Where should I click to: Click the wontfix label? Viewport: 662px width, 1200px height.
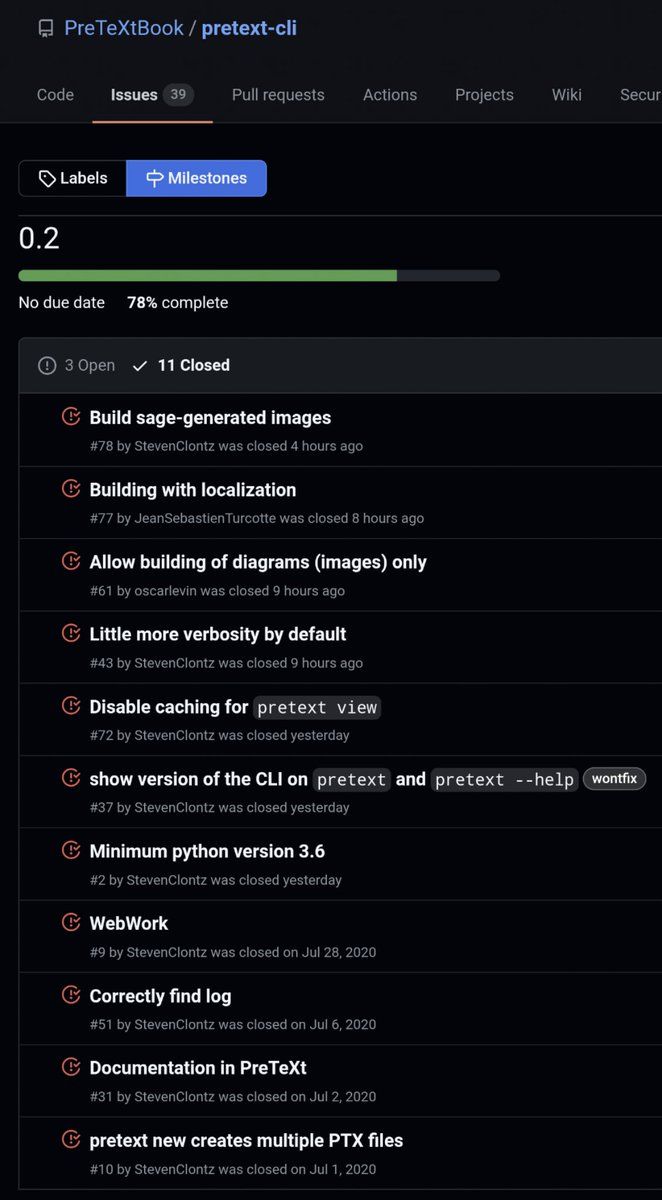[615, 778]
